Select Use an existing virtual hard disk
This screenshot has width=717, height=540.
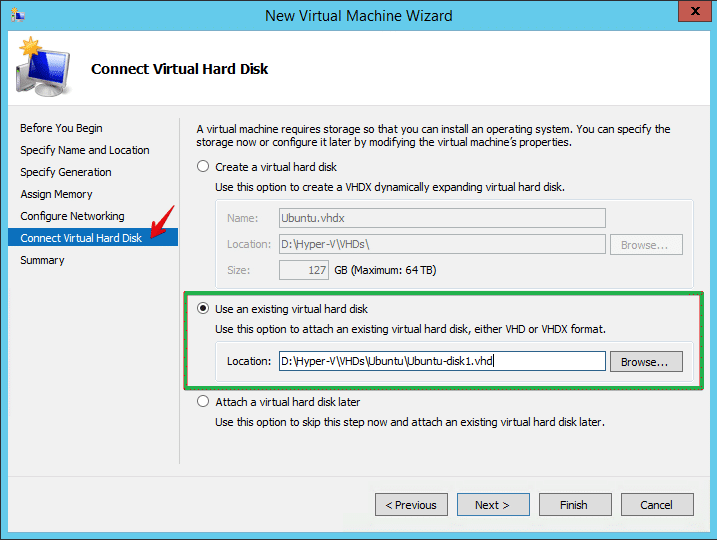(x=203, y=309)
